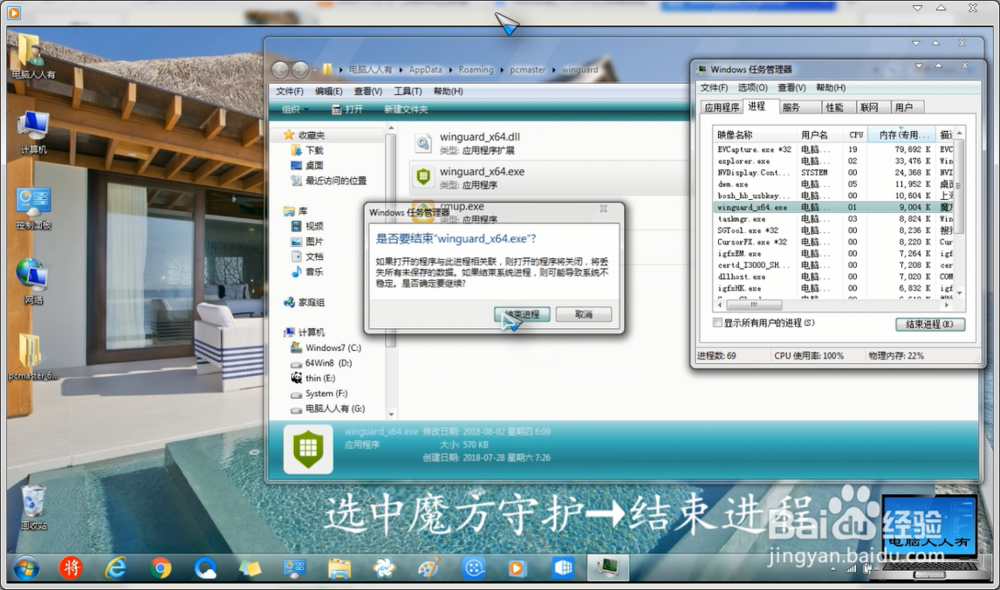Select explorer.exe row in process list
Screen dimensions: 1000x590
835,161
